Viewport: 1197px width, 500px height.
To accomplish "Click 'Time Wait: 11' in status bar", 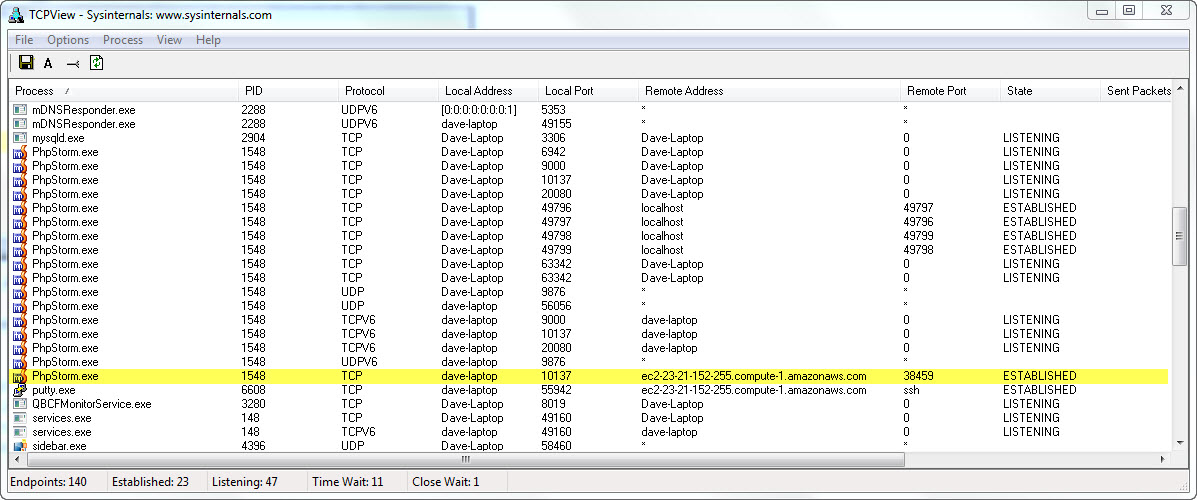I will point(347,482).
